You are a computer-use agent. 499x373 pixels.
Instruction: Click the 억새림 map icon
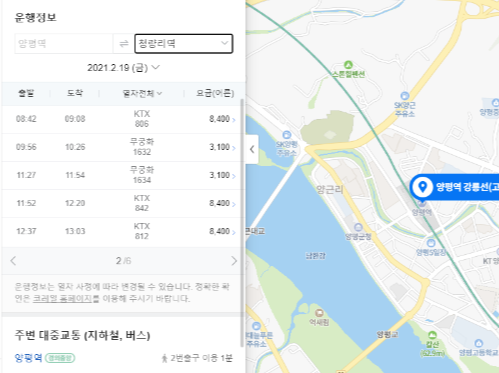319,313
